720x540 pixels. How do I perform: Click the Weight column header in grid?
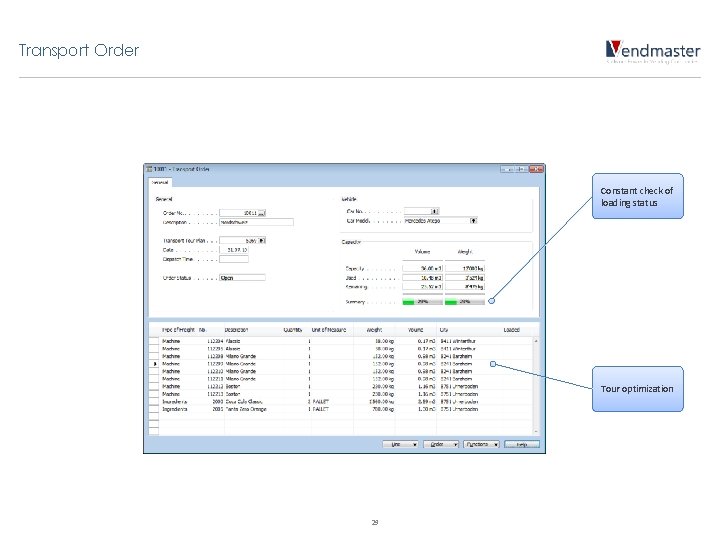[x=374, y=330]
